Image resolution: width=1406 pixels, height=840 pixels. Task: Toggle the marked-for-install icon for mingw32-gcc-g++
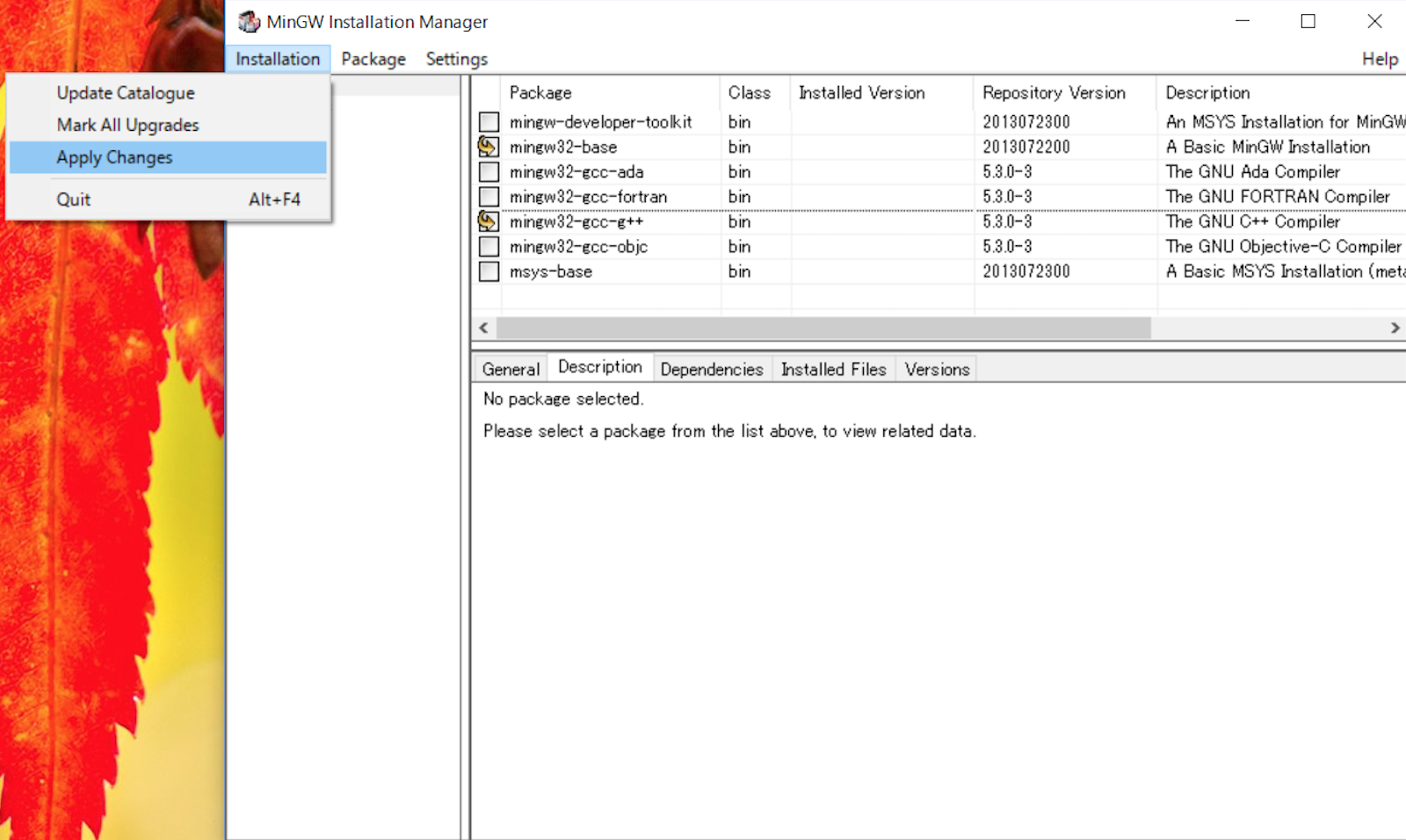[x=489, y=221]
